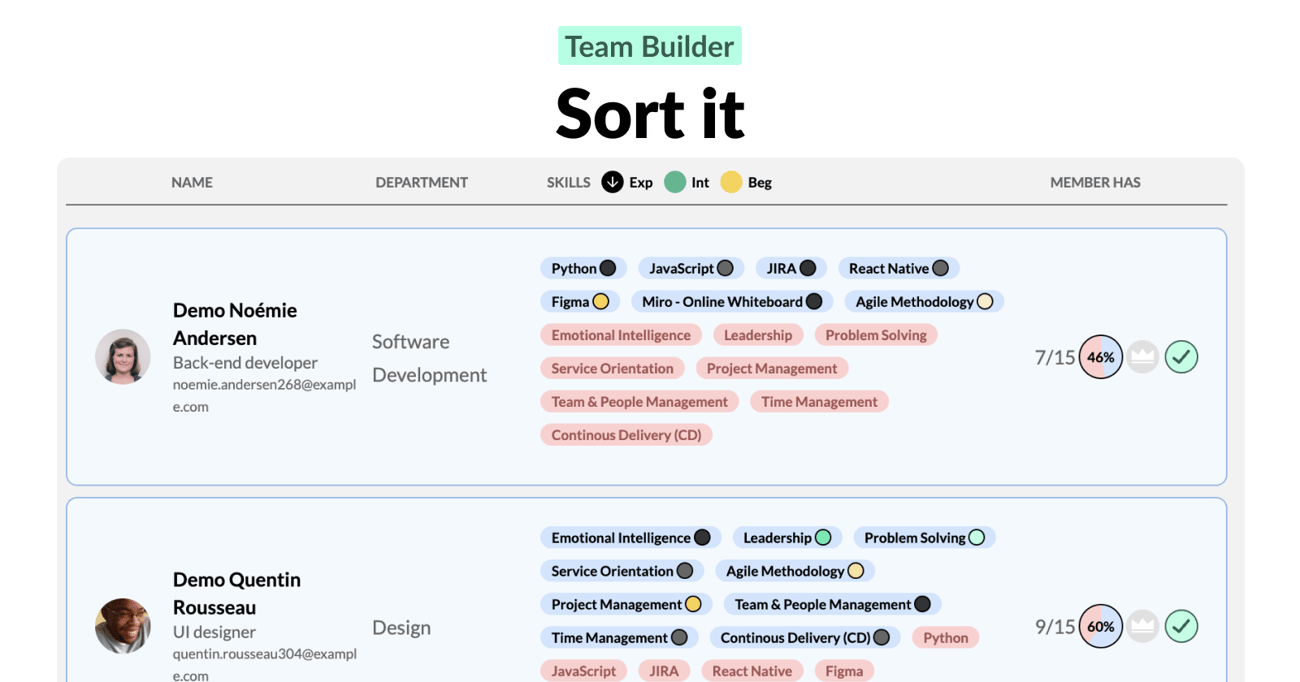Click the skills sort arrow icon
Screen dimensions: 1300x682
coord(612,182)
